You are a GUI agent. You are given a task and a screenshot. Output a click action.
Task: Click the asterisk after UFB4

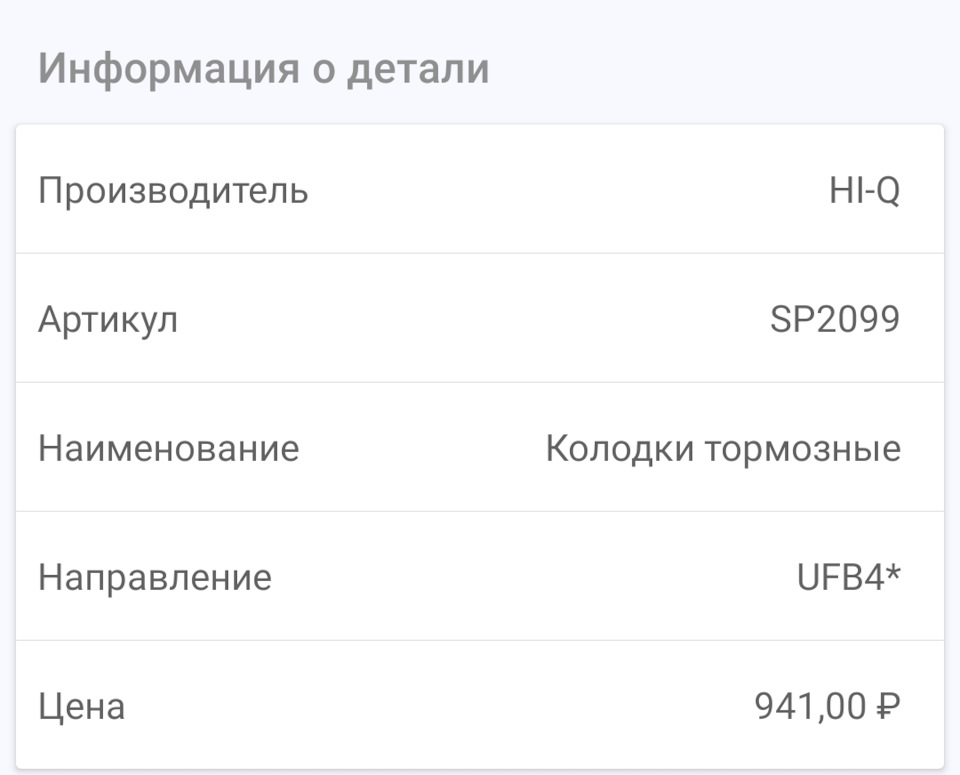[x=892, y=572]
